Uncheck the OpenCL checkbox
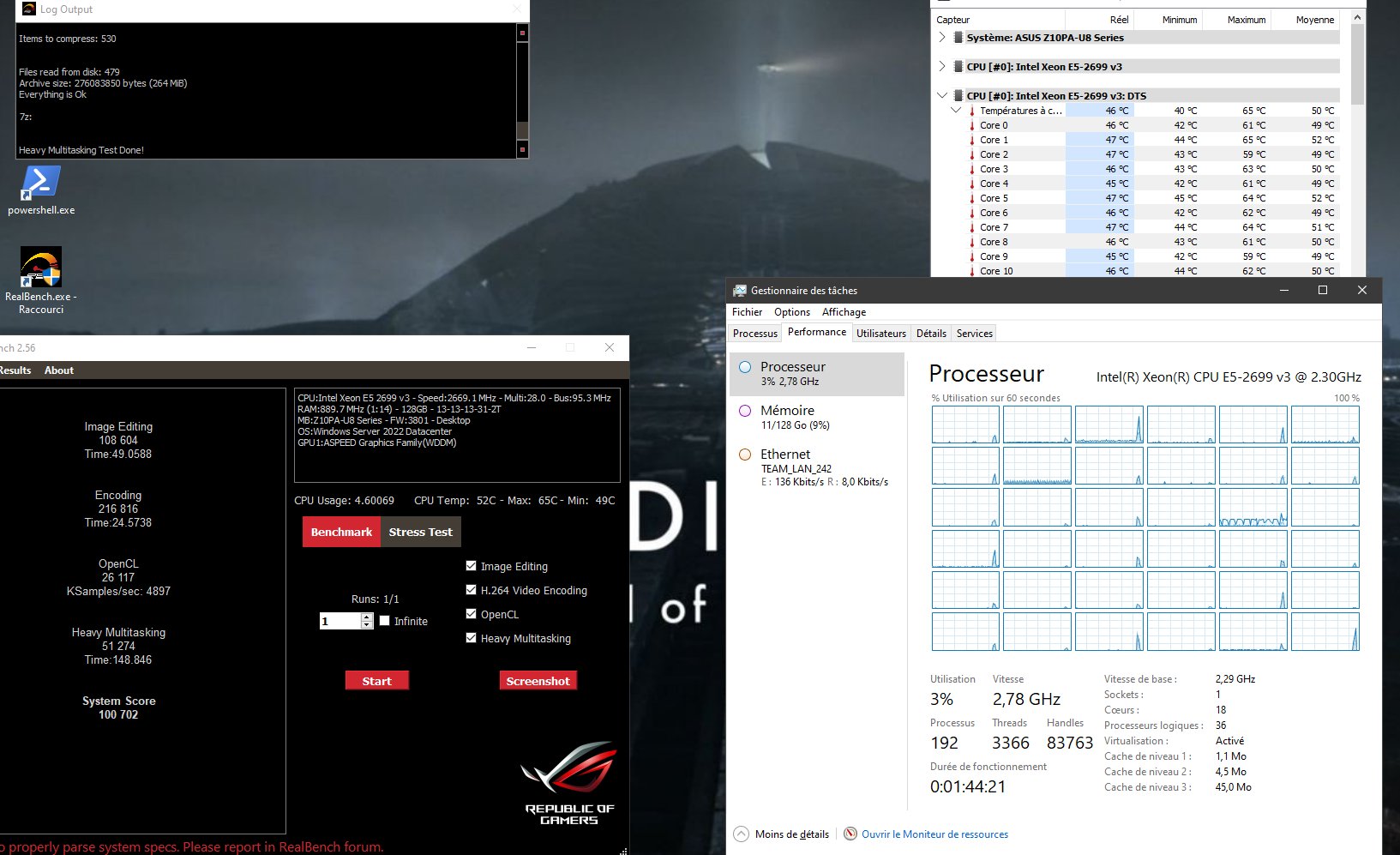 pos(471,614)
